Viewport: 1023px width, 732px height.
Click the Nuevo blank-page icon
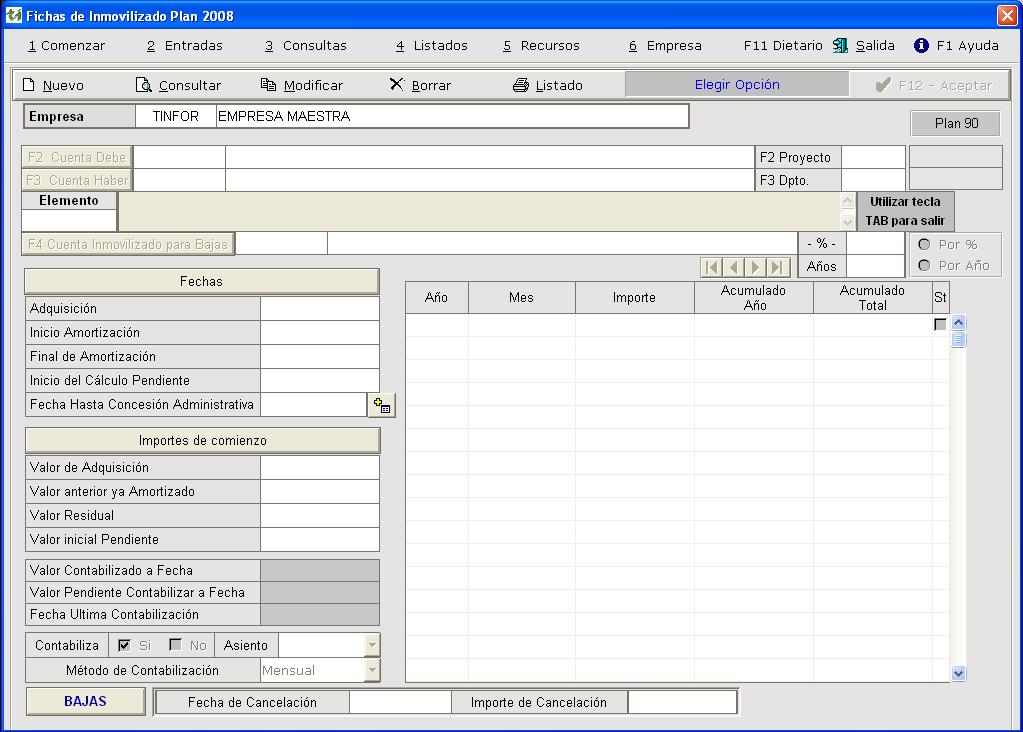(x=29, y=85)
